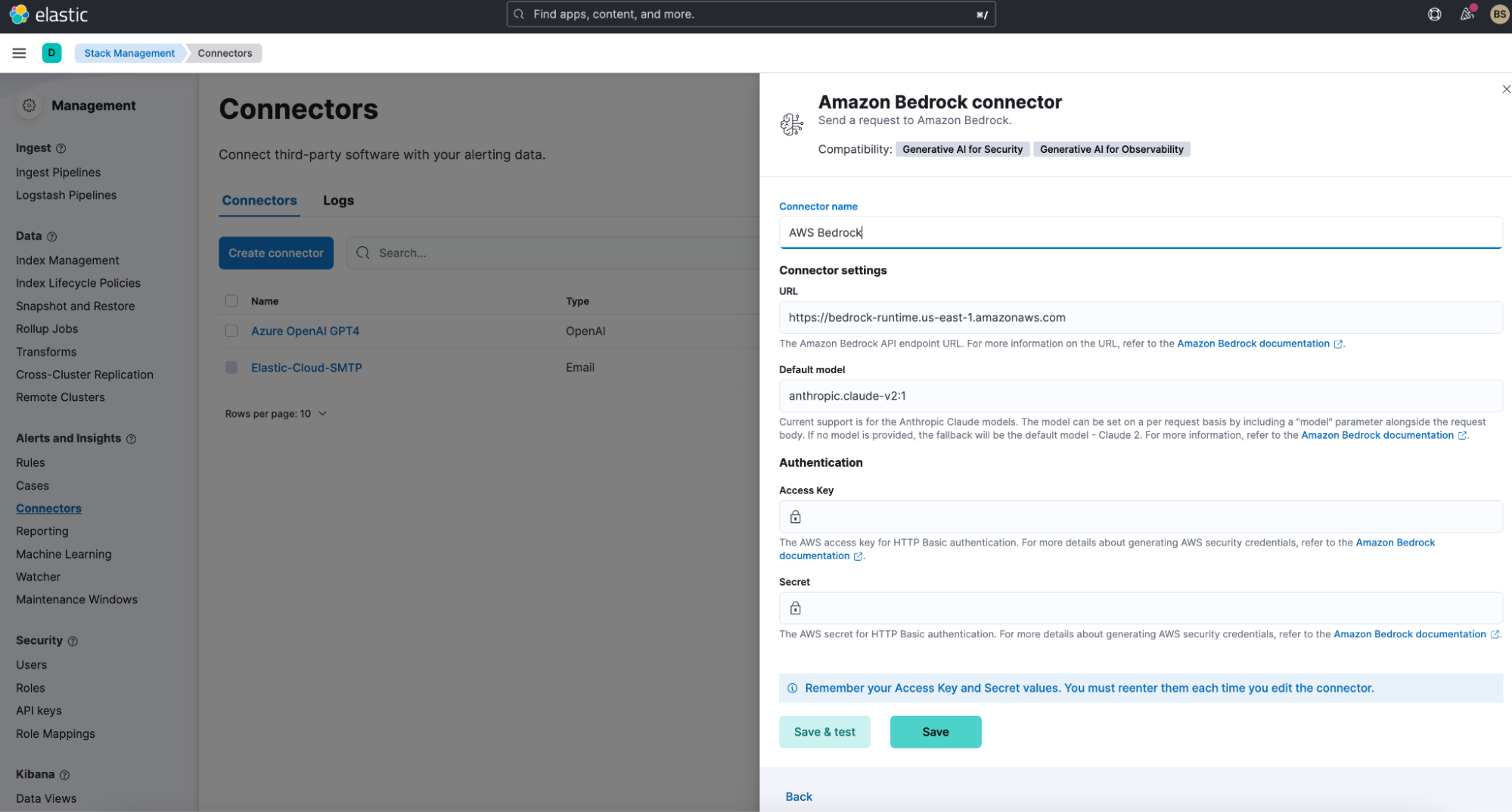
Task: Check the Azure OpenAI GPT4 row checkbox
Action: pyautogui.click(x=231, y=331)
